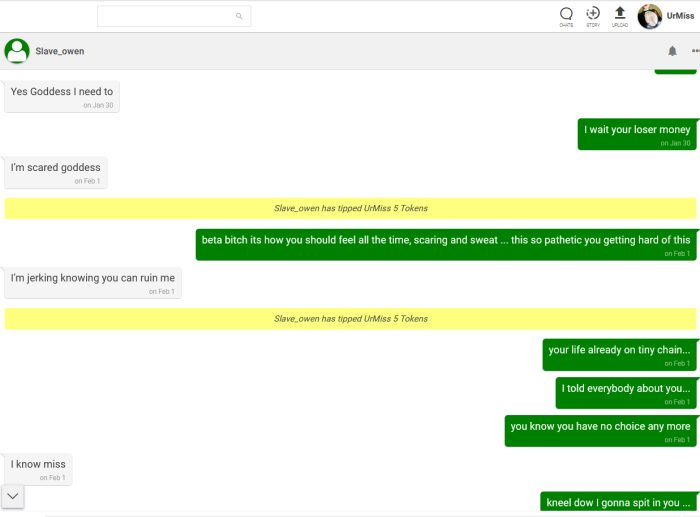Click the green Slave_owen contact avatar
This screenshot has width=700, height=517.
17,51
